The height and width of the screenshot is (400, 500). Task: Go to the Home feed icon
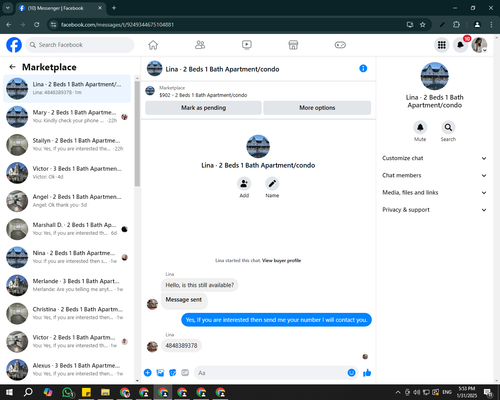(153, 45)
